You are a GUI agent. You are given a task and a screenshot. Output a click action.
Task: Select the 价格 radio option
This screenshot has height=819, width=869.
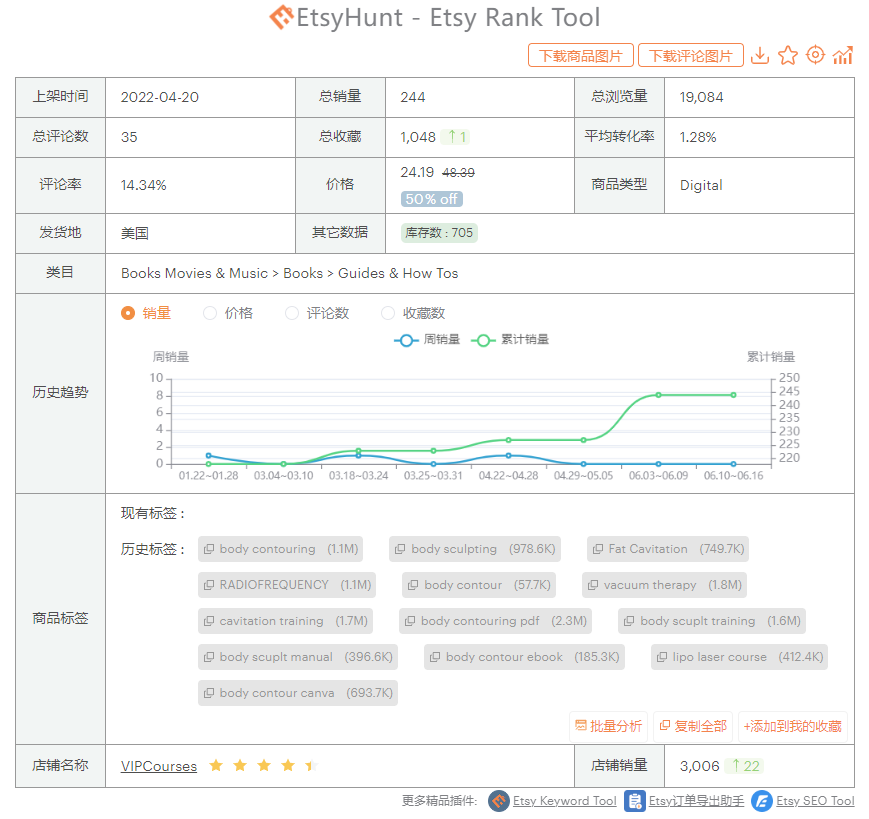(210, 313)
